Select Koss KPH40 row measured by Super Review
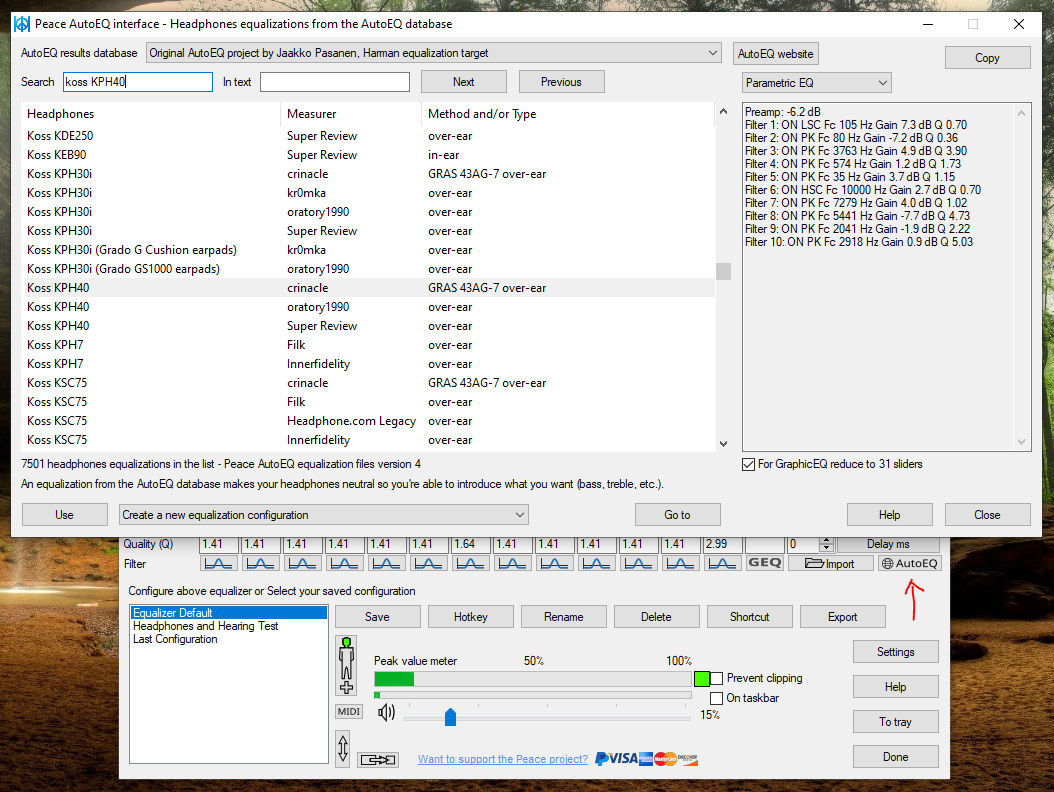Viewport: 1054px width, 792px height. click(x=370, y=326)
